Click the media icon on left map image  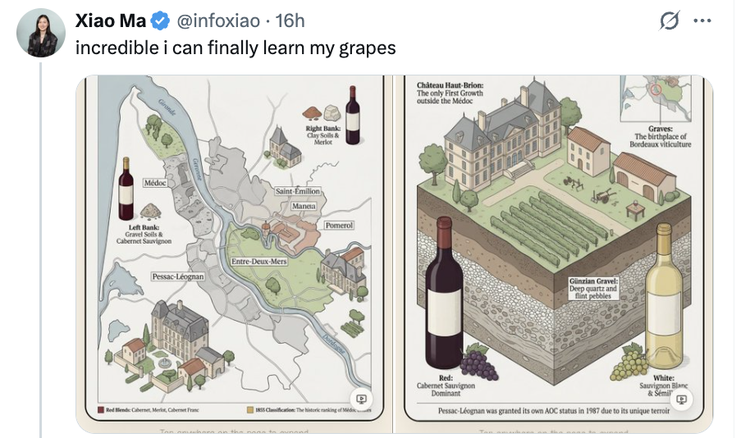pos(361,400)
